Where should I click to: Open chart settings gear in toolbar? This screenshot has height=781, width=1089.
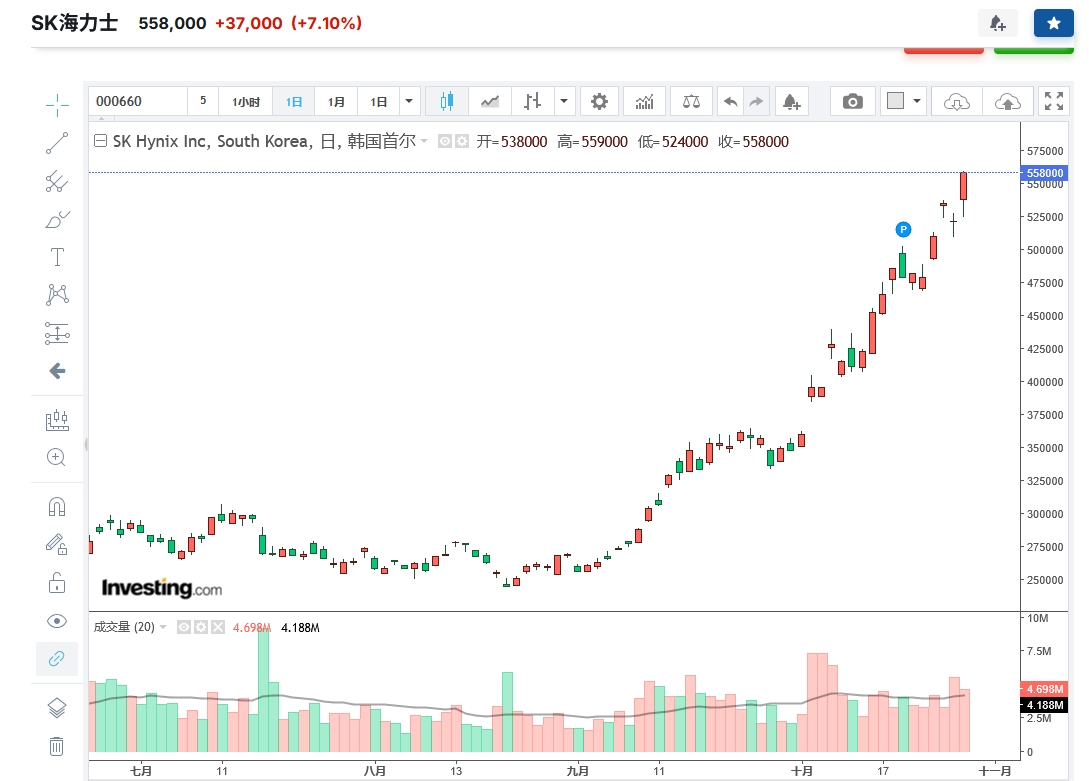599,101
